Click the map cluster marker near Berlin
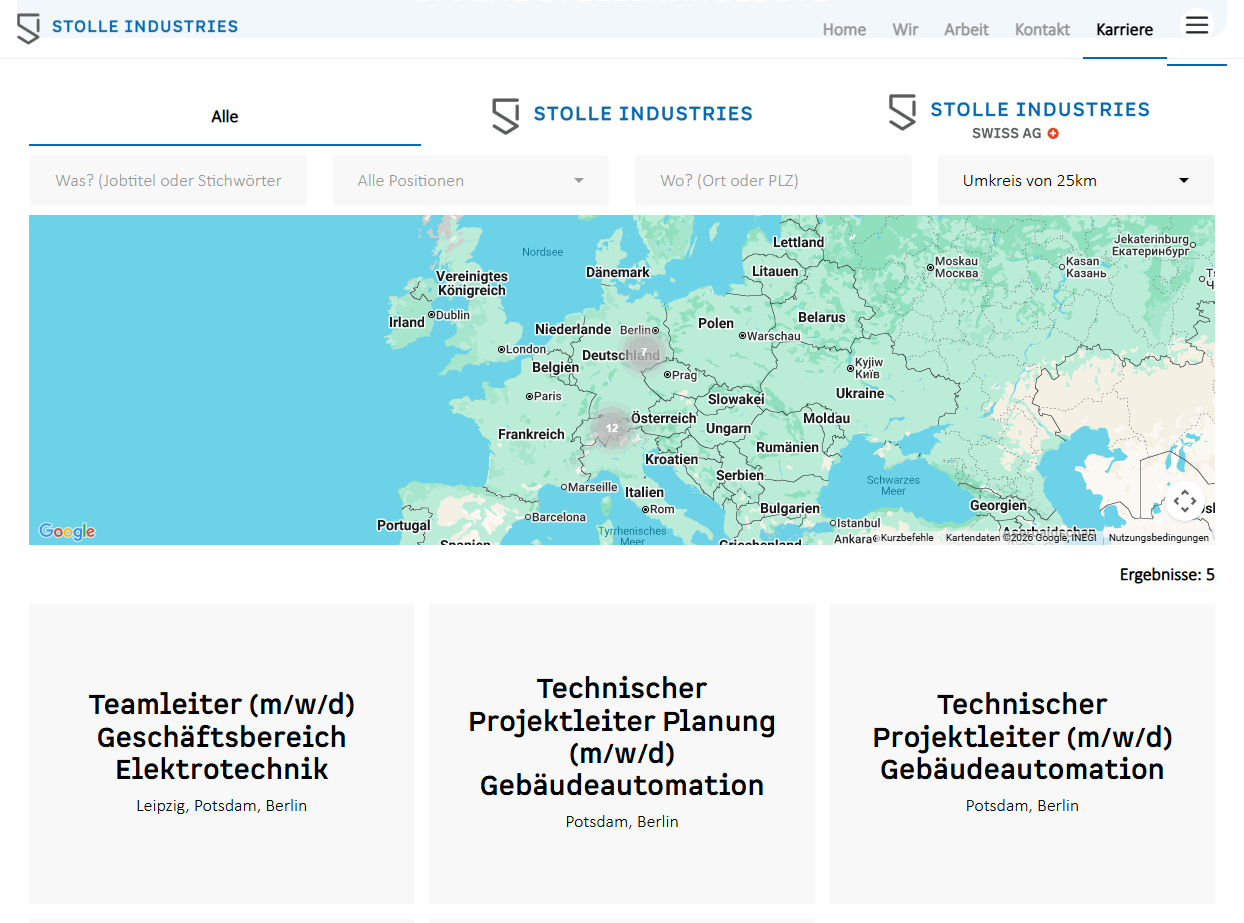The width and height of the screenshot is (1244, 923). (643, 352)
